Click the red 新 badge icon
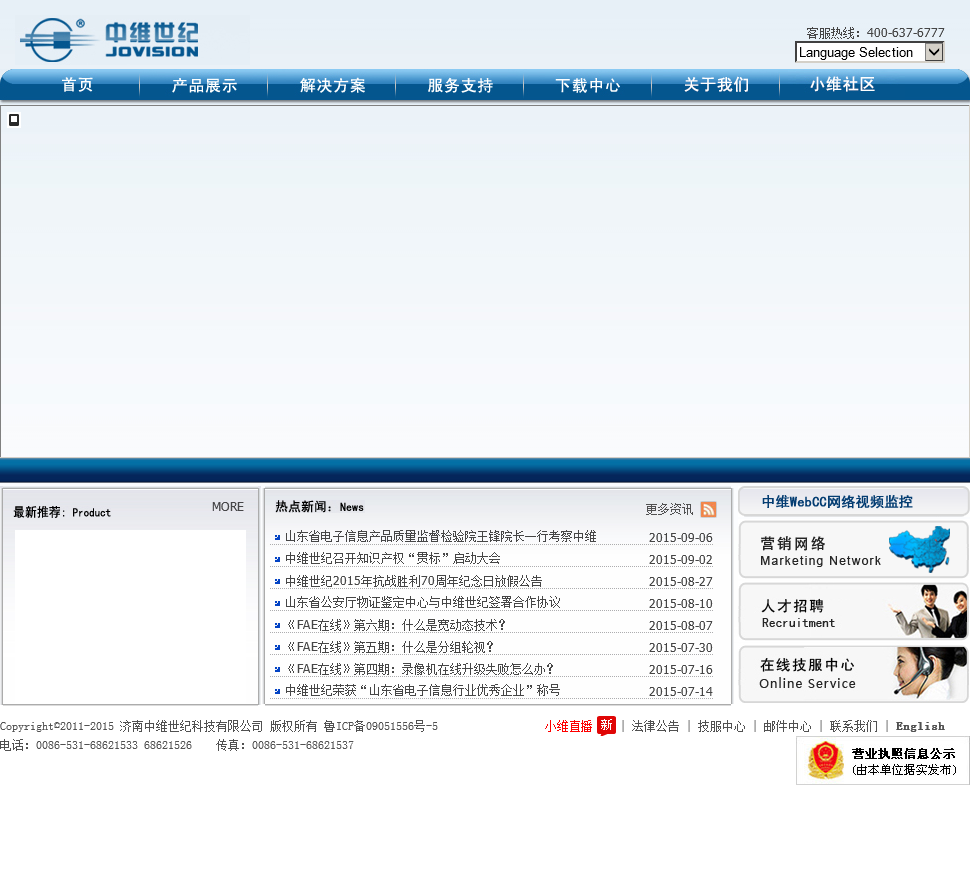The height and width of the screenshot is (882, 970). (606, 726)
